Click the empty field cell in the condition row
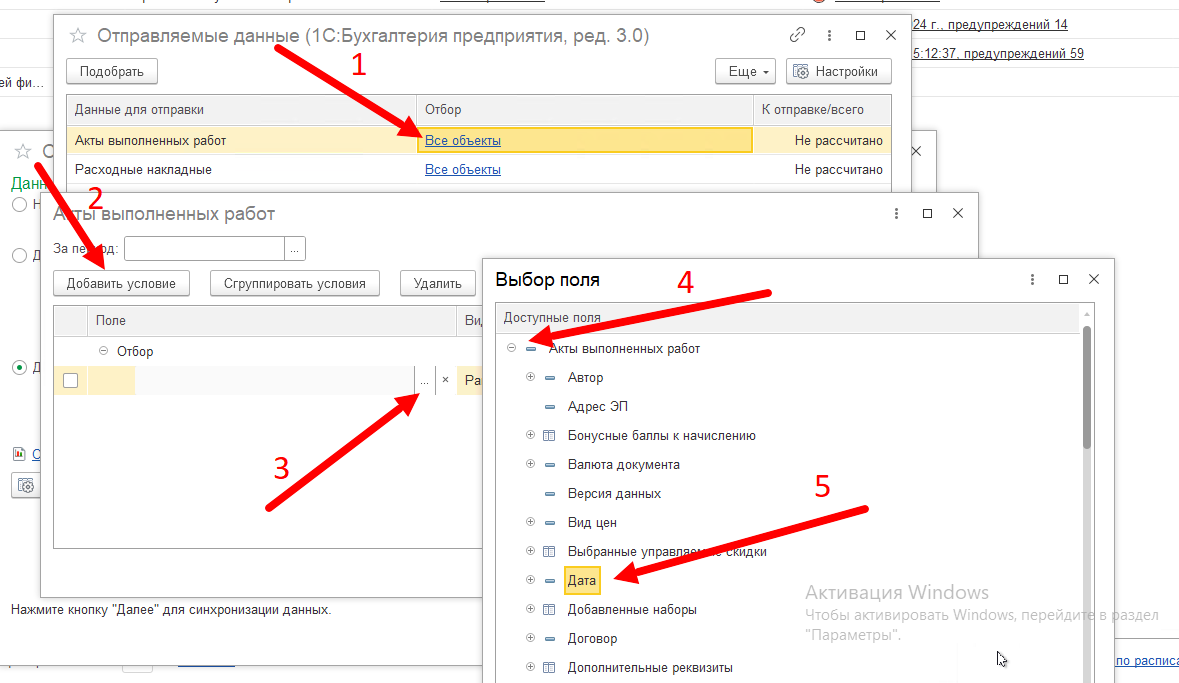Viewport: 1179px width, 683px height. pos(251,381)
